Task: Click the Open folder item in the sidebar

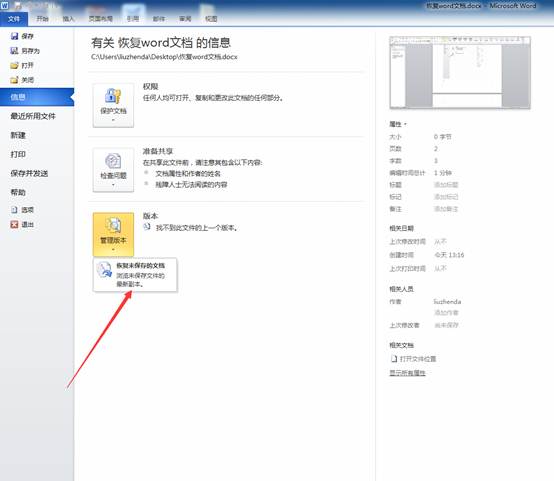Action: [x=22, y=65]
